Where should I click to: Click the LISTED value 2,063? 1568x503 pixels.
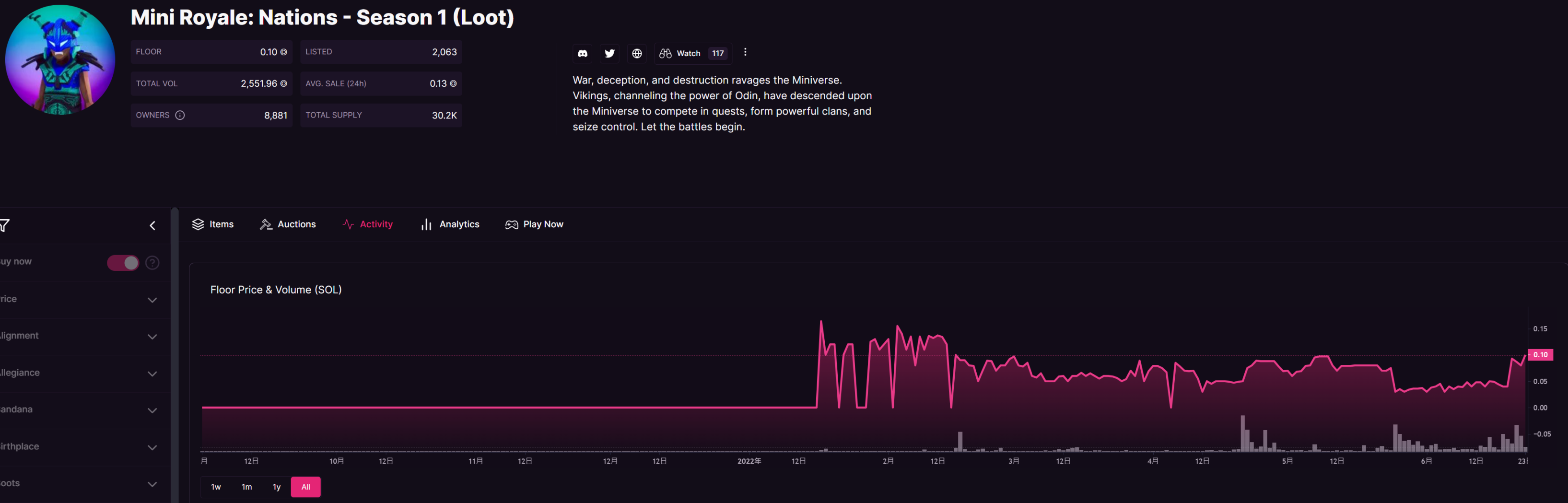click(445, 52)
